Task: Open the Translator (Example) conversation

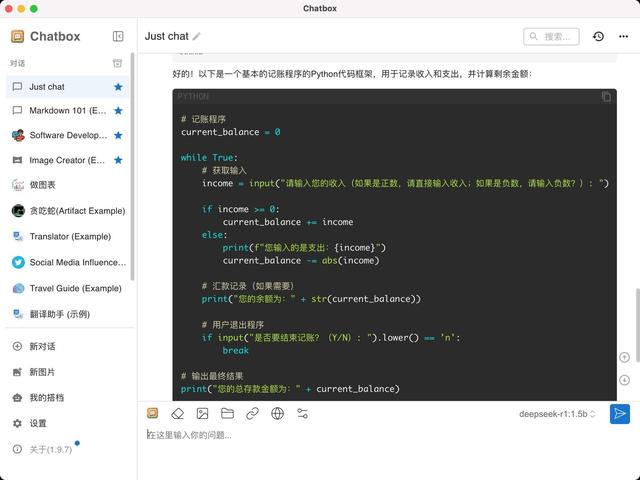Action: (x=68, y=237)
